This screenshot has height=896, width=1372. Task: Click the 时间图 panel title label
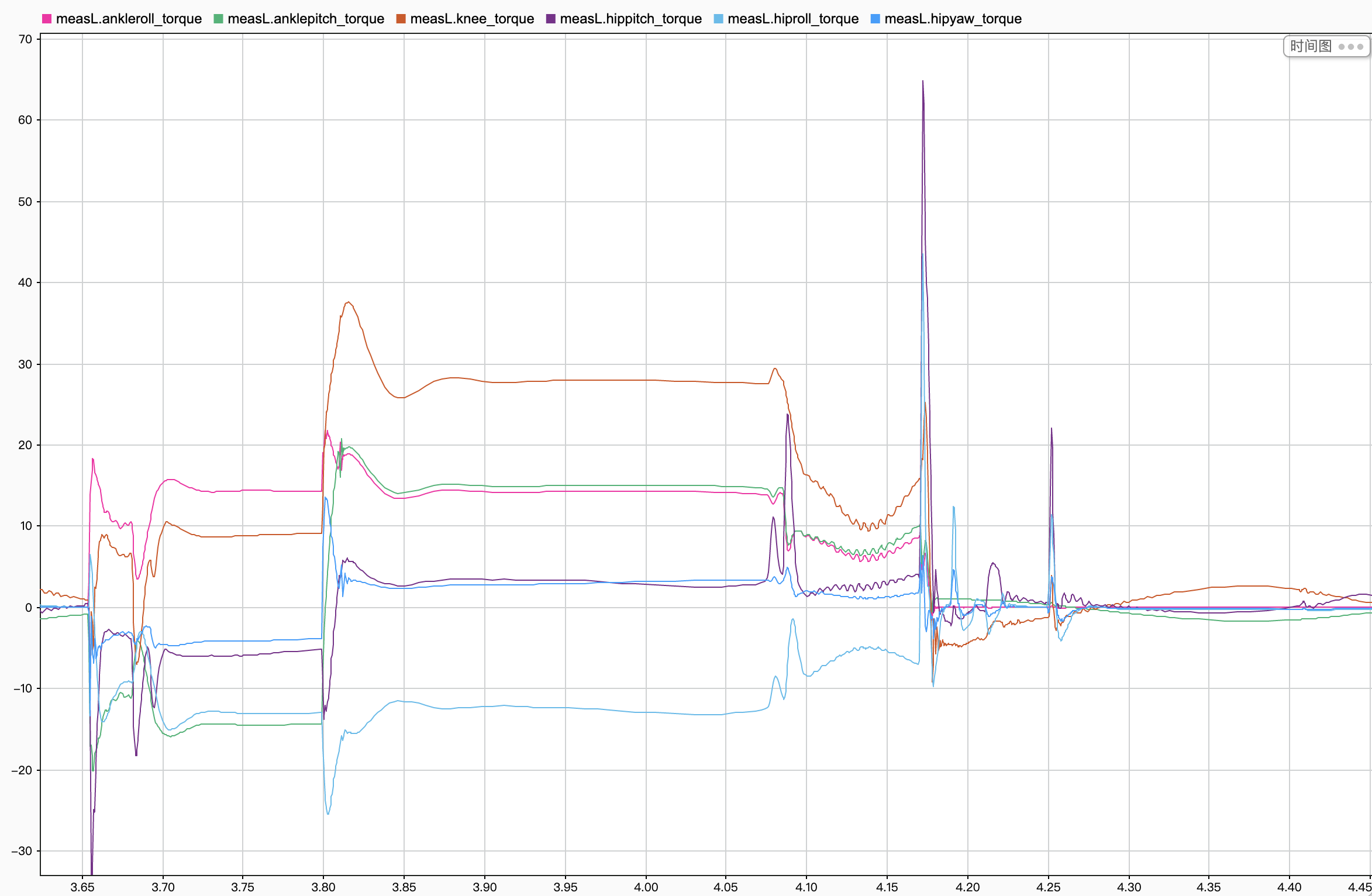(1311, 46)
